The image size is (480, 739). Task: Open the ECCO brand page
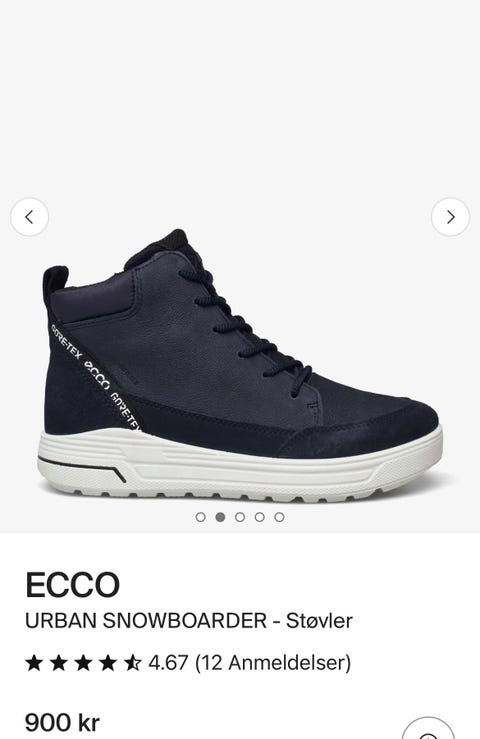pos(73,584)
